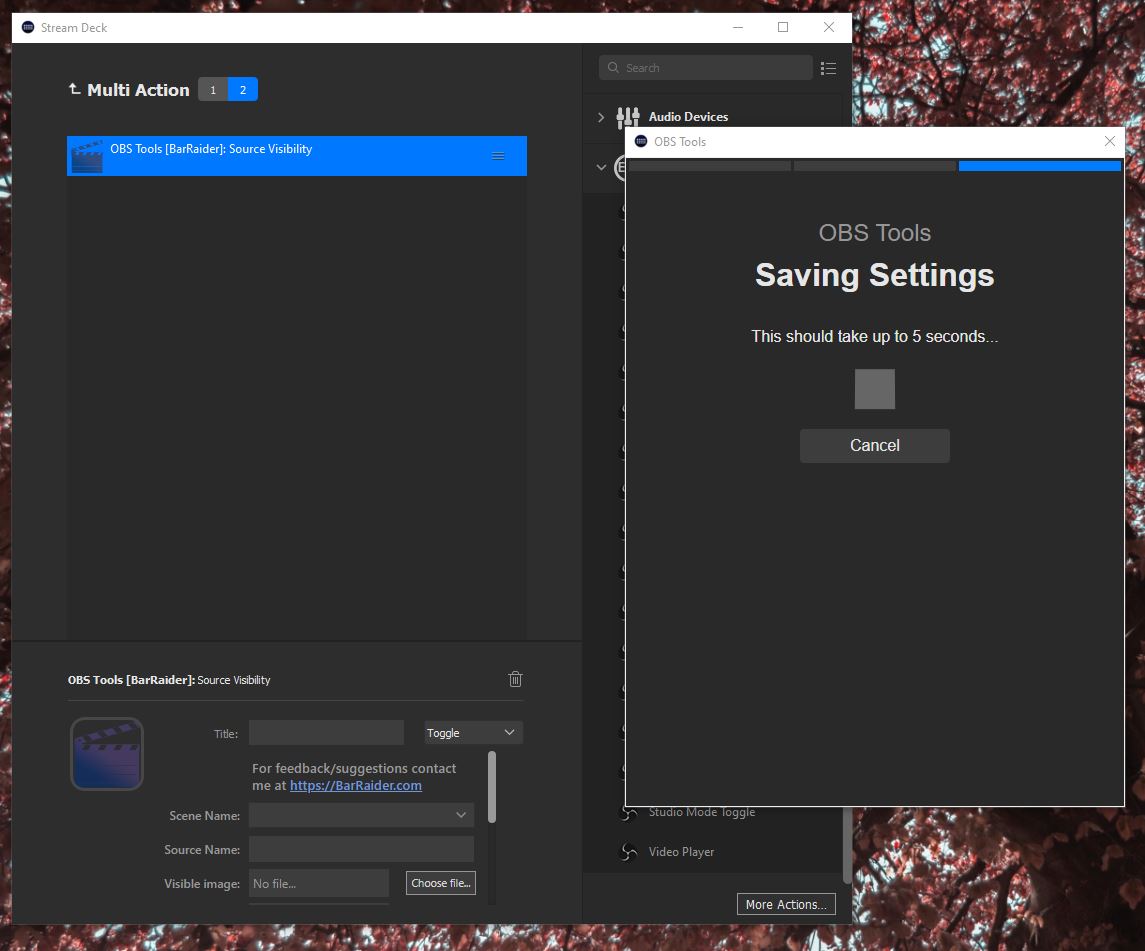Open the Toggle mode dropdown

click(x=472, y=732)
